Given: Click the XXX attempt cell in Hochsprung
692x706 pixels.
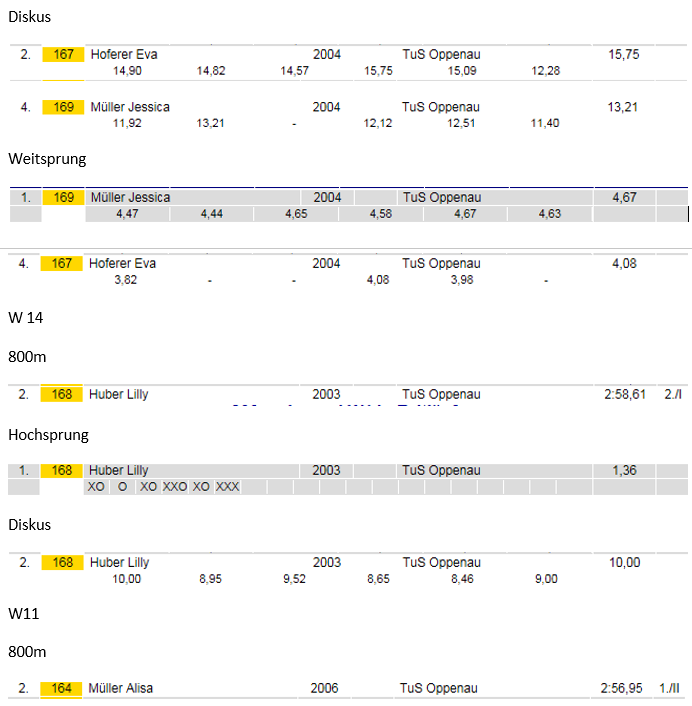Looking at the screenshot, I should pos(227,487).
